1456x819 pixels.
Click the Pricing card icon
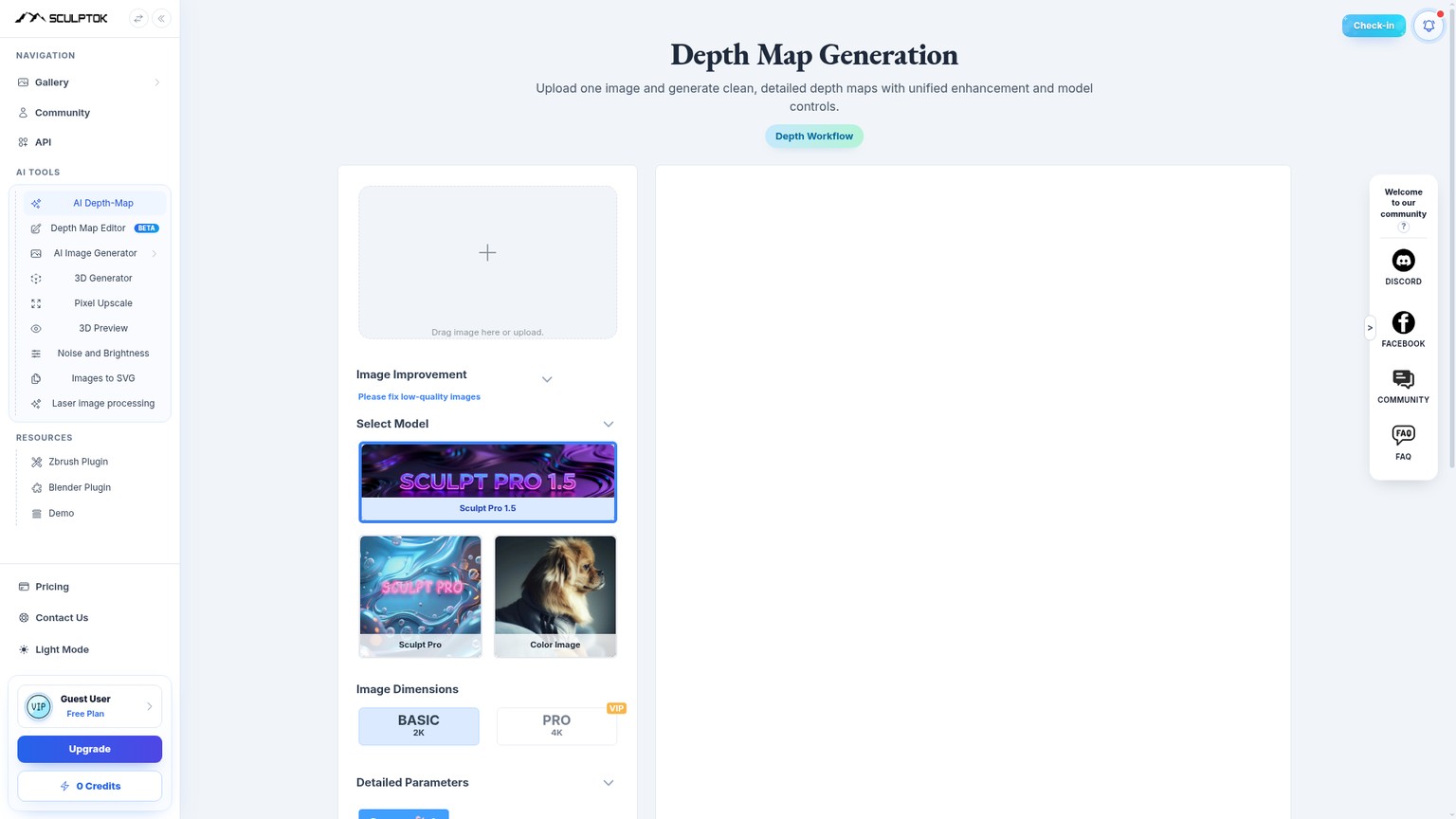[x=24, y=587]
